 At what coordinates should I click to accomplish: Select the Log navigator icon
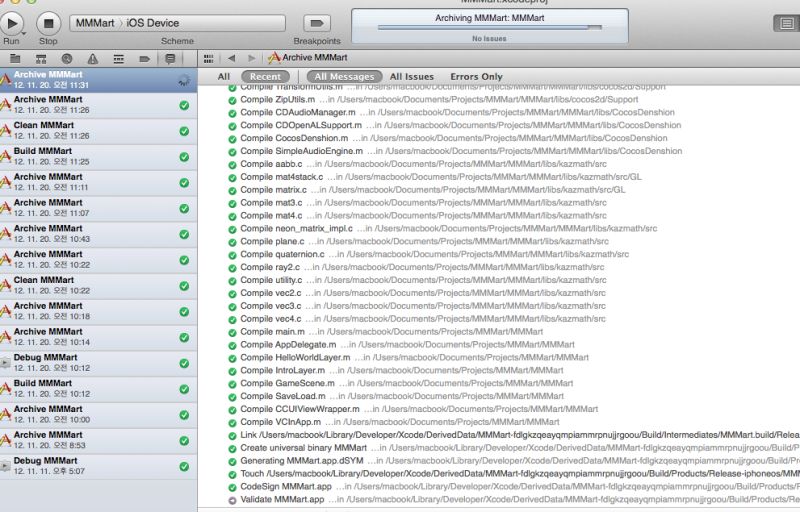(170, 59)
